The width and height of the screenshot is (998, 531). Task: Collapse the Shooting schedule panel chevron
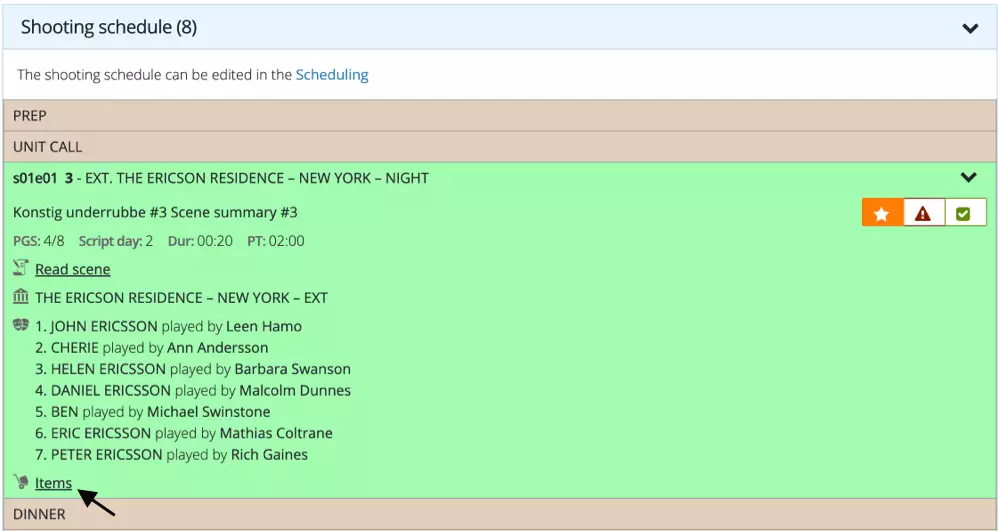point(969,28)
